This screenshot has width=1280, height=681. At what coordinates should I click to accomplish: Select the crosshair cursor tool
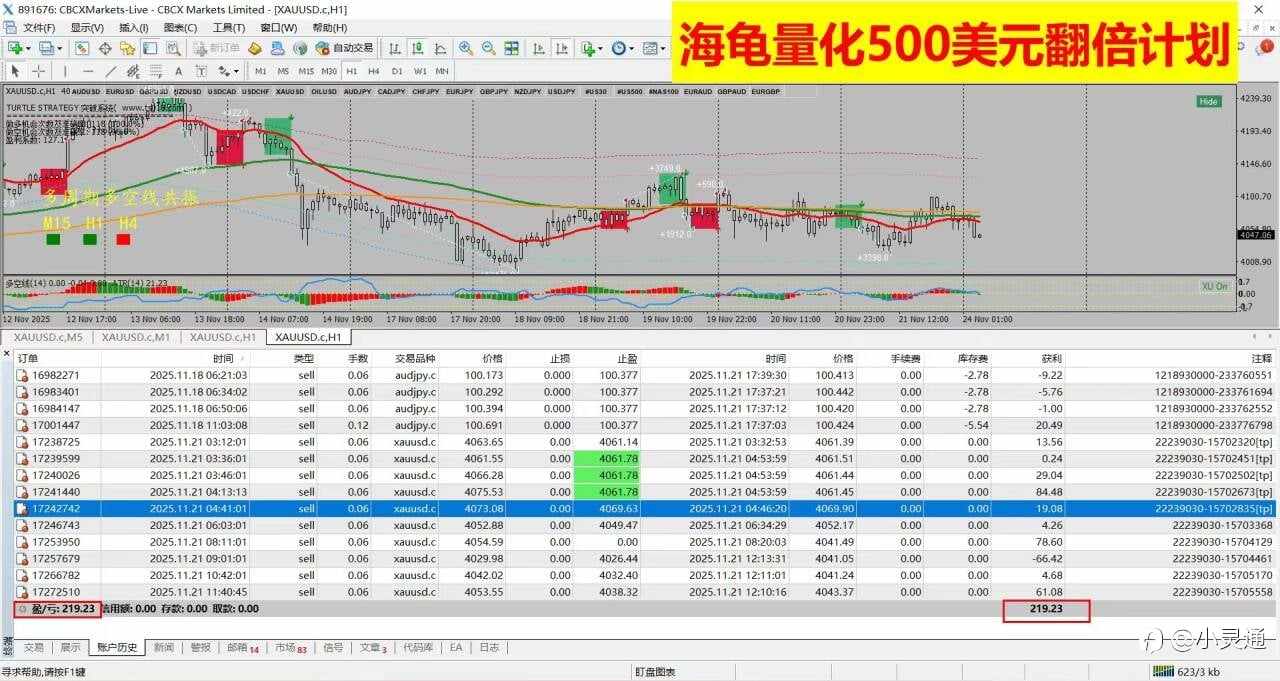point(36,71)
